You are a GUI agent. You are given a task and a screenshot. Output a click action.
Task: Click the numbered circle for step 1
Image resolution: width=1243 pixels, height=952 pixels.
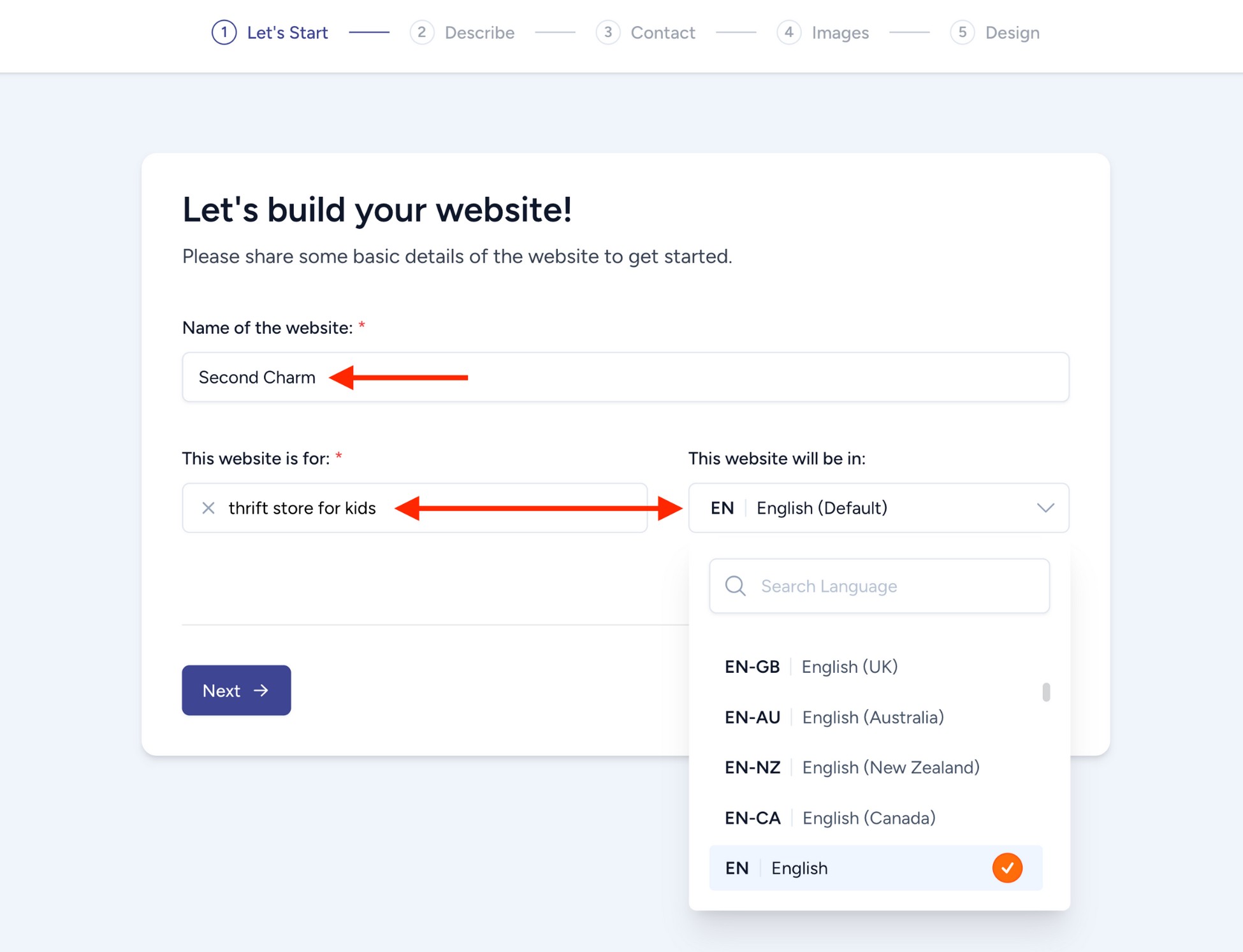(x=223, y=32)
